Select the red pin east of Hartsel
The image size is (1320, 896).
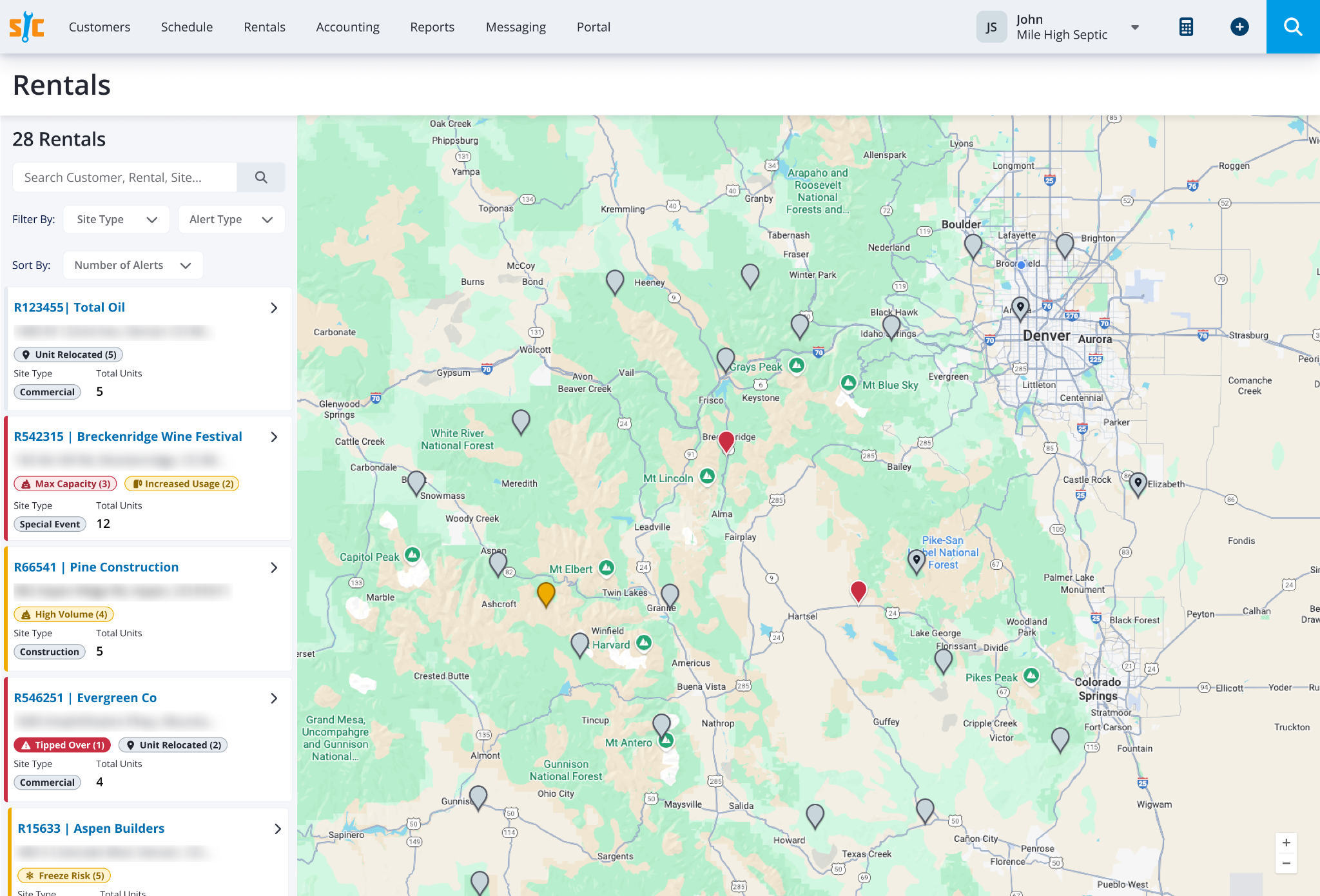(859, 592)
